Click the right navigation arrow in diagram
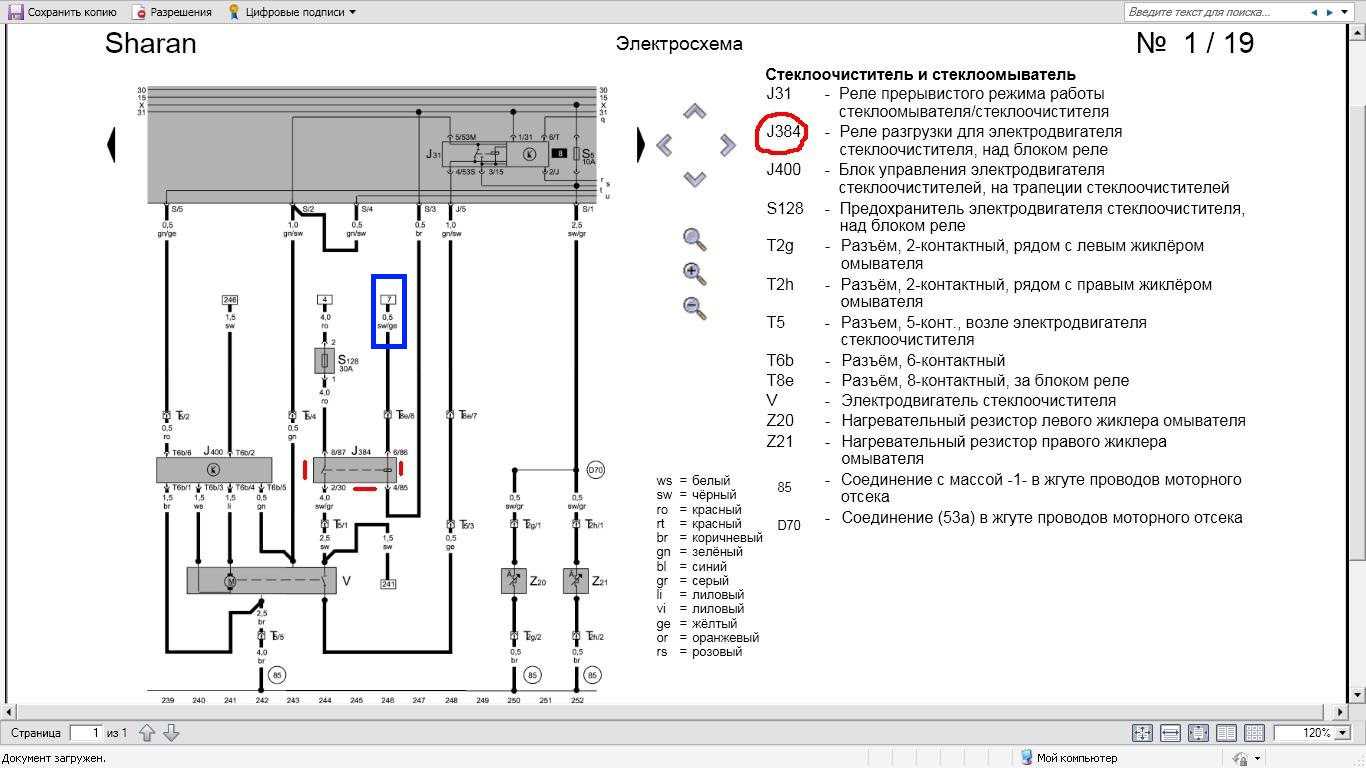The height and width of the screenshot is (768, 1366). pos(727,145)
